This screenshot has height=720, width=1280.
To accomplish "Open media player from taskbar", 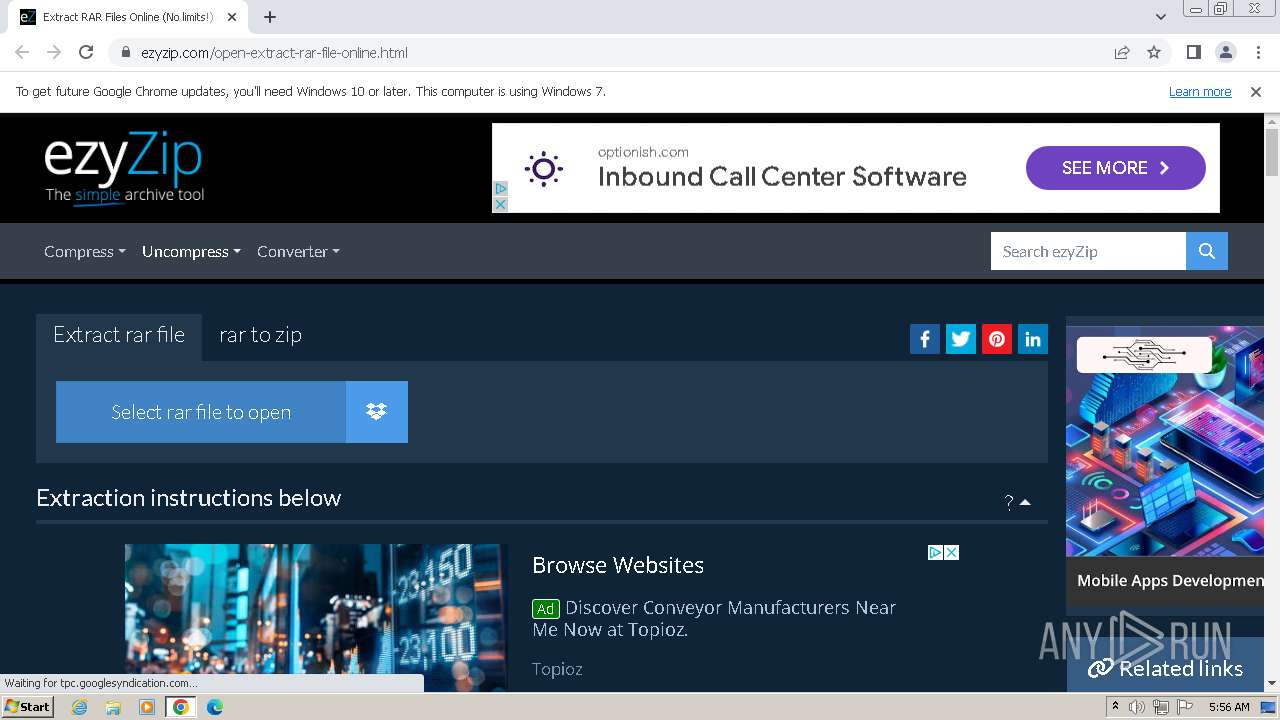I will pos(147,707).
